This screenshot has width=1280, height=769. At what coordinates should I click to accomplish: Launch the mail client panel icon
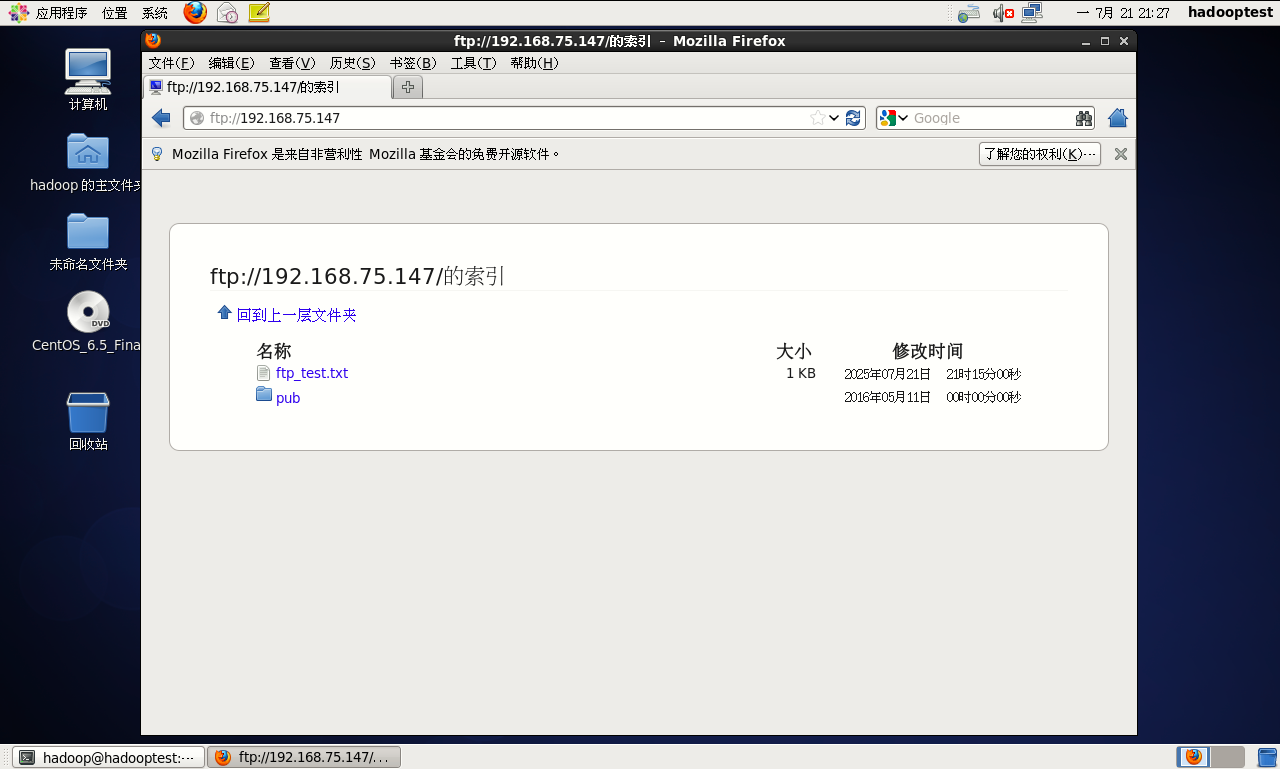[227, 13]
